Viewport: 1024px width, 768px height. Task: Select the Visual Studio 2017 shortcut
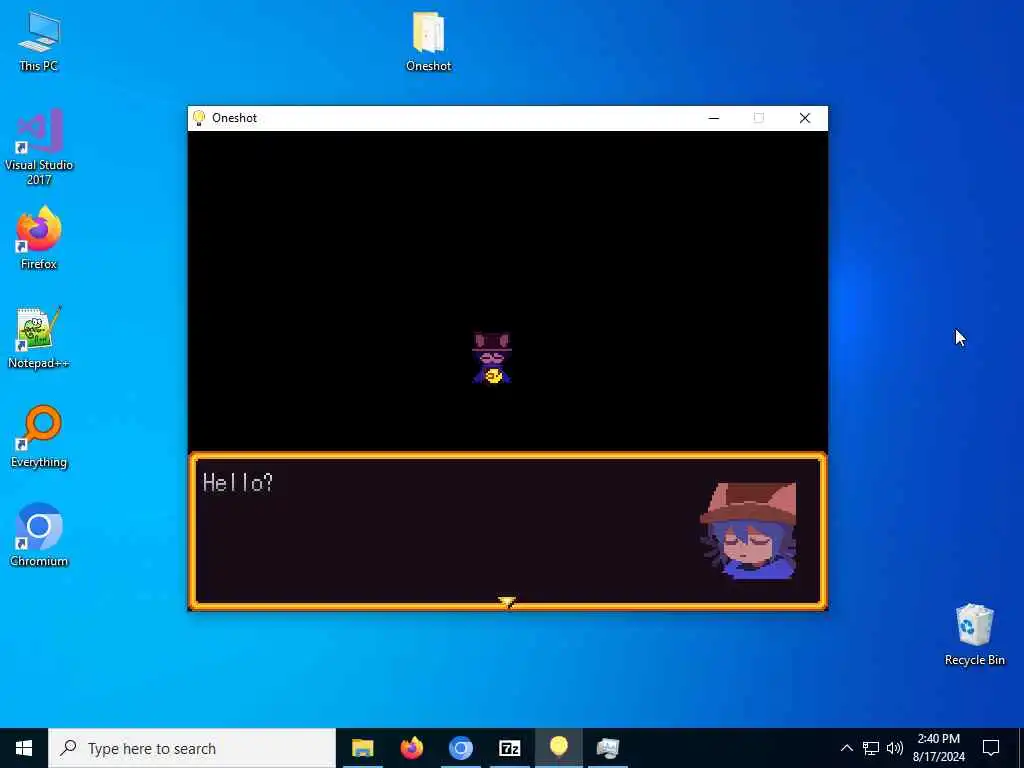[x=39, y=146]
